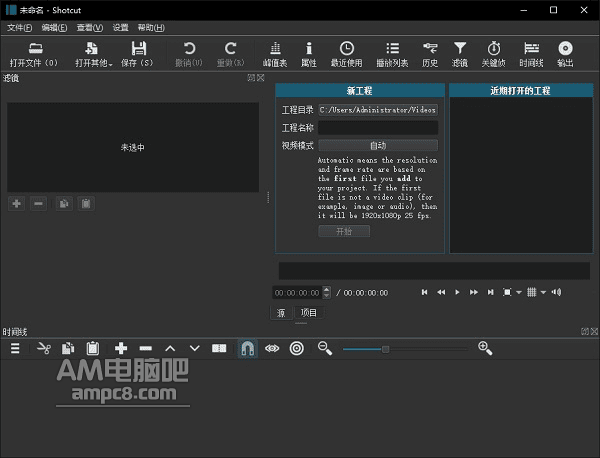Screen dimensions: 600x458
Task: Float the 时间线 panel
Action: tap(585, 331)
